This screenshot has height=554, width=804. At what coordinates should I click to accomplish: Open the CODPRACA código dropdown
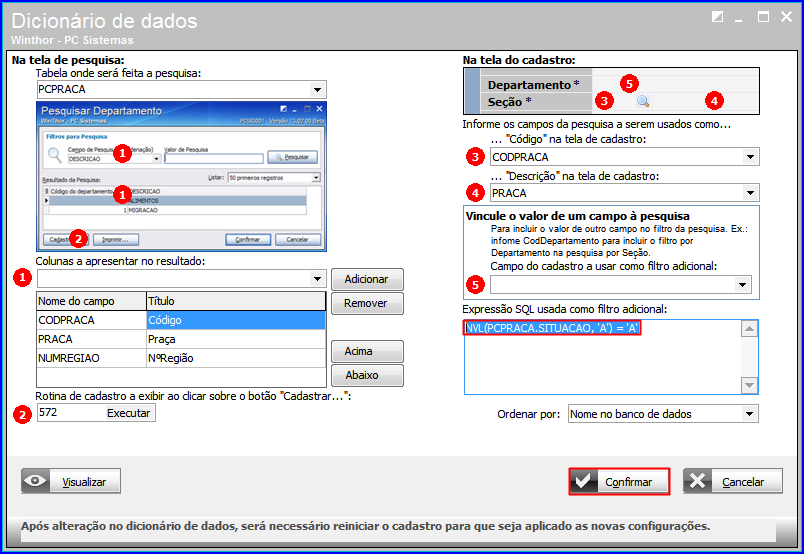pyautogui.click(x=750, y=157)
